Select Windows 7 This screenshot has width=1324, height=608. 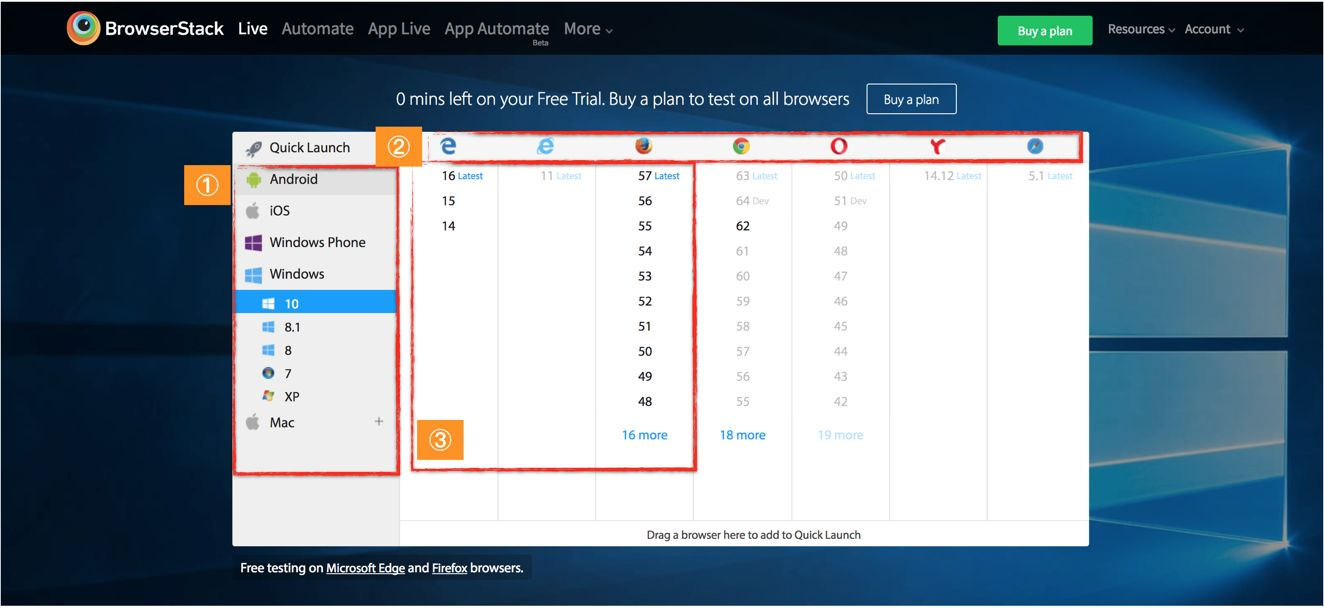click(315, 373)
